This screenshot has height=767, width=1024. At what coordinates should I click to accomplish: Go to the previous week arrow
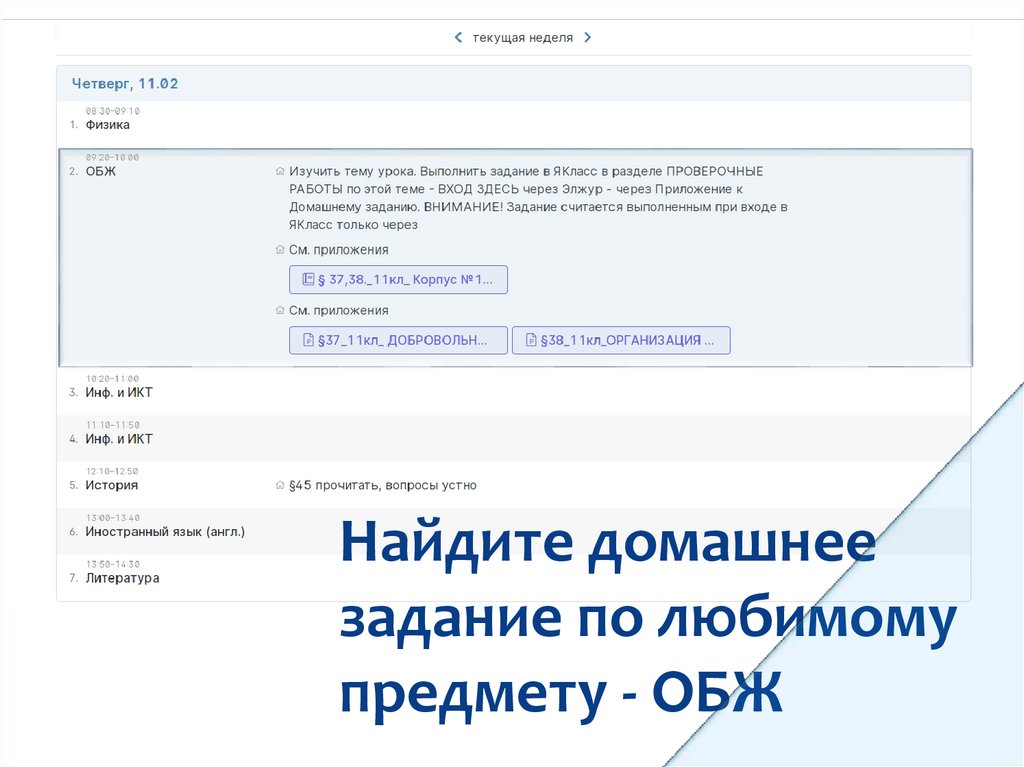point(458,38)
